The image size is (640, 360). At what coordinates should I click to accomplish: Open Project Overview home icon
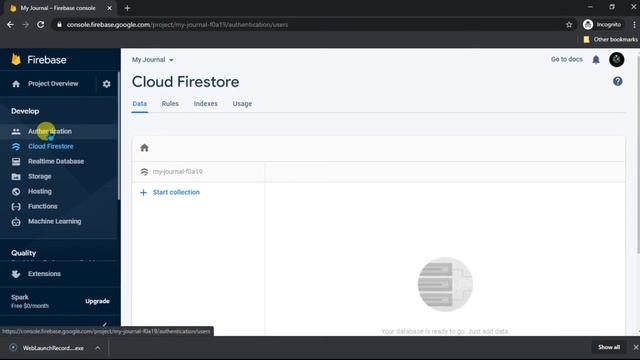[x=16, y=84]
